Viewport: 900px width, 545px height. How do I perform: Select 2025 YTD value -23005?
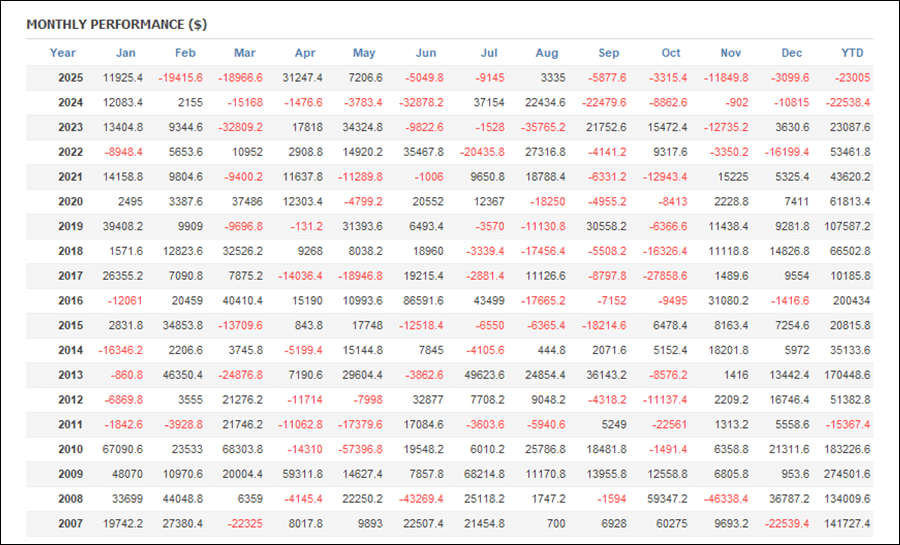coord(851,78)
